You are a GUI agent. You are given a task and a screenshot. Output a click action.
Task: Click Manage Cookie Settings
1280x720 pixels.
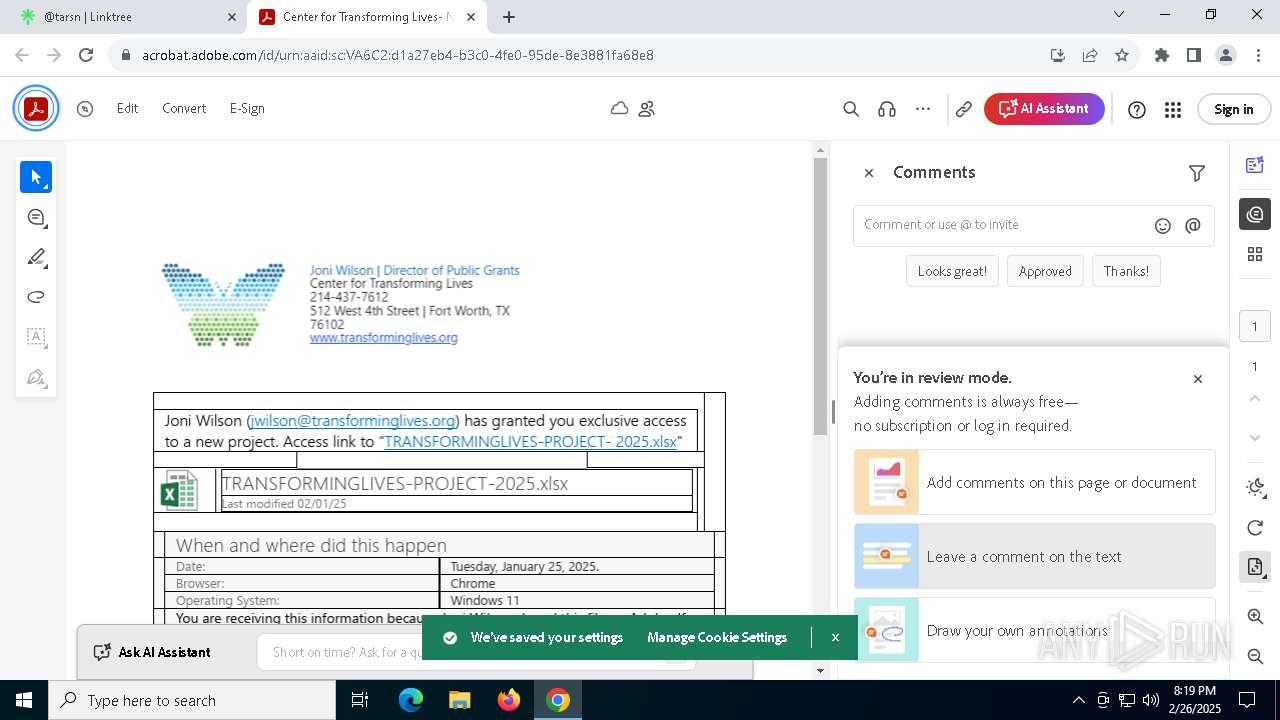click(x=717, y=637)
